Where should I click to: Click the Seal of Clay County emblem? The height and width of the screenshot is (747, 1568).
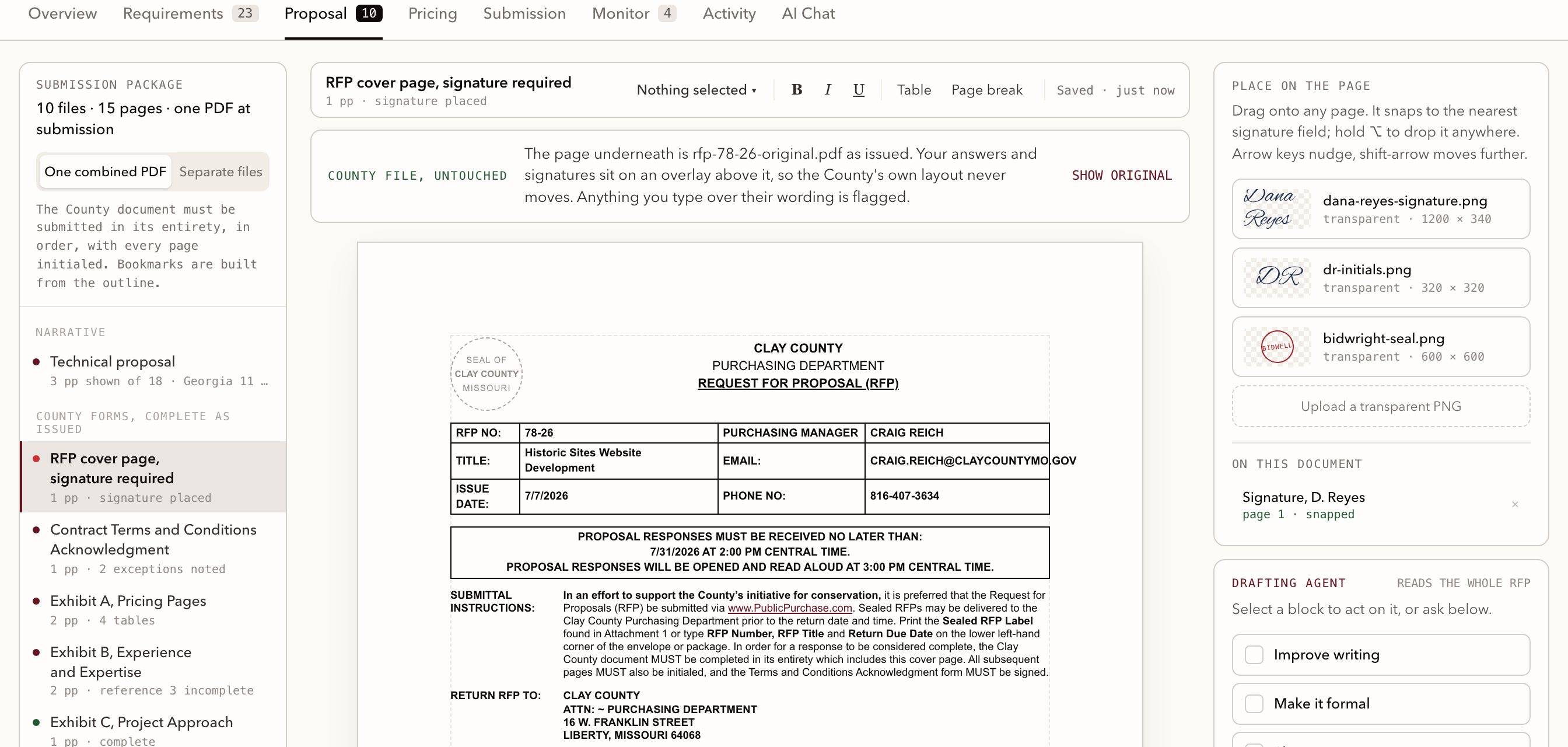coord(486,374)
